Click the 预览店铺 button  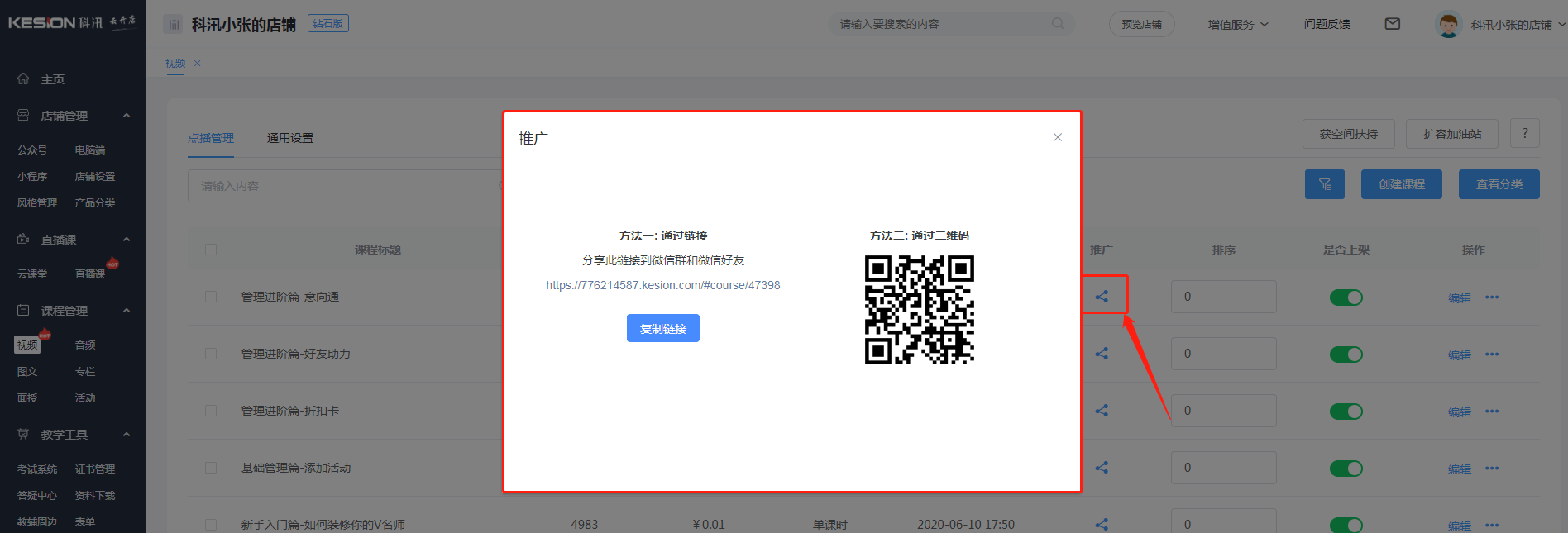pos(1142,25)
